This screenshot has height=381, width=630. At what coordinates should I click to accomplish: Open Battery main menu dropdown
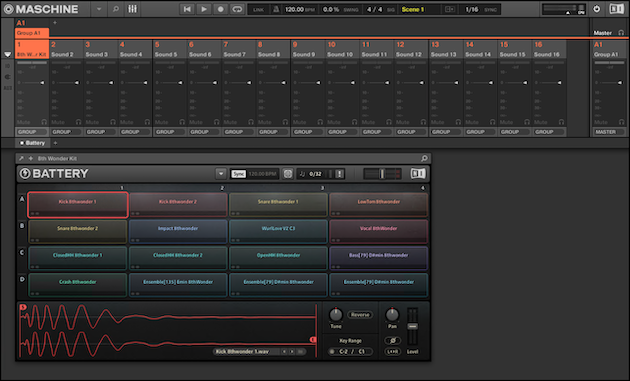coord(221,174)
